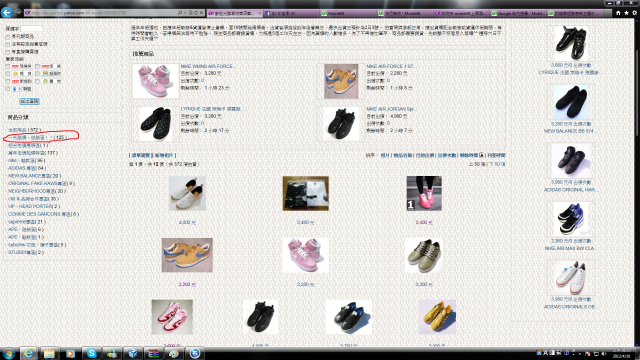This screenshot has width=640, height=360.
Task: Toggle first-row left seller-flag checkbox
Action: click(x=8, y=66)
